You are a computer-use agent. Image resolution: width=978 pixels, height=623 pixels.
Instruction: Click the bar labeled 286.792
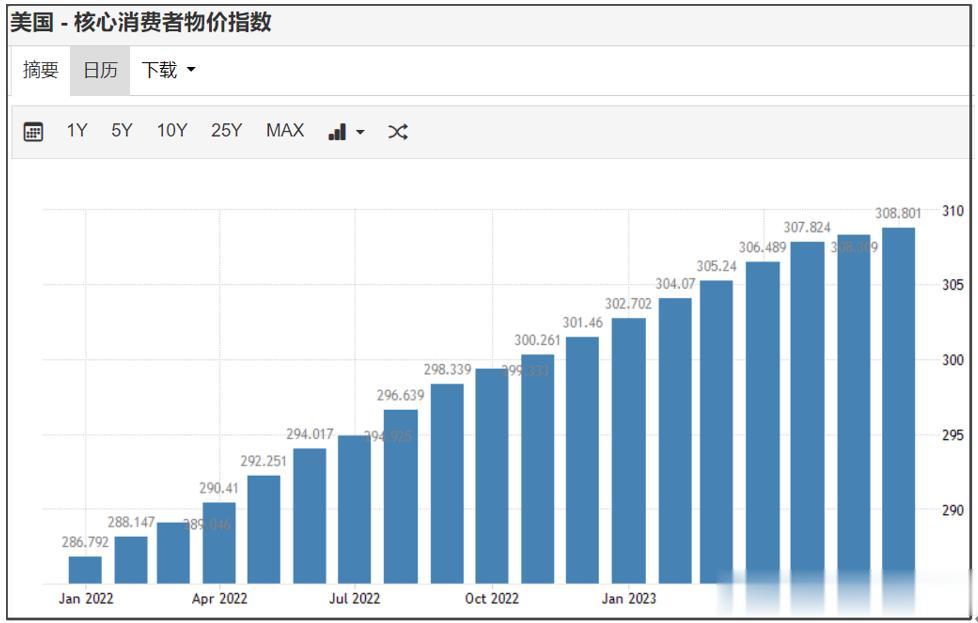[85, 570]
